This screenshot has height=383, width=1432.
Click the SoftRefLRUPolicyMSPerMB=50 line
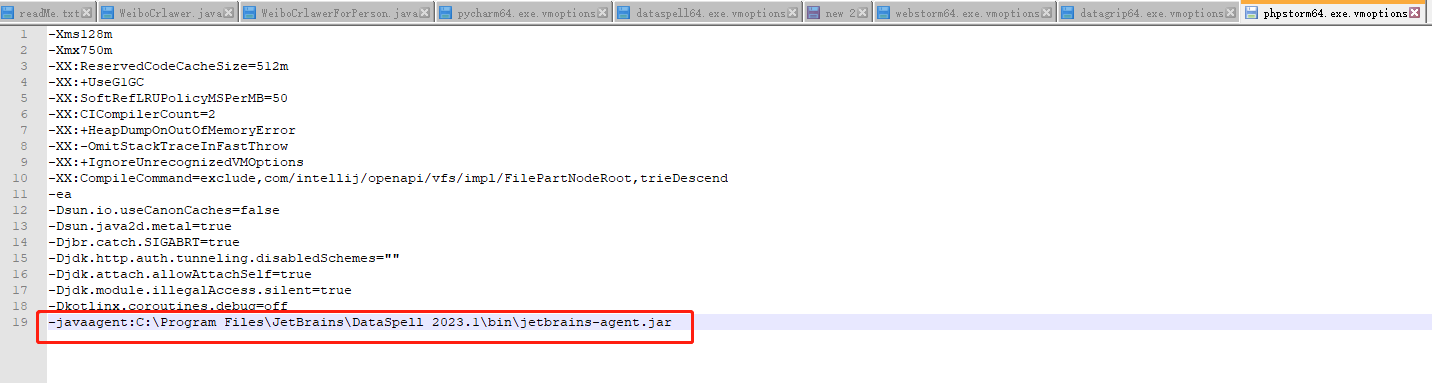[x=168, y=98]
